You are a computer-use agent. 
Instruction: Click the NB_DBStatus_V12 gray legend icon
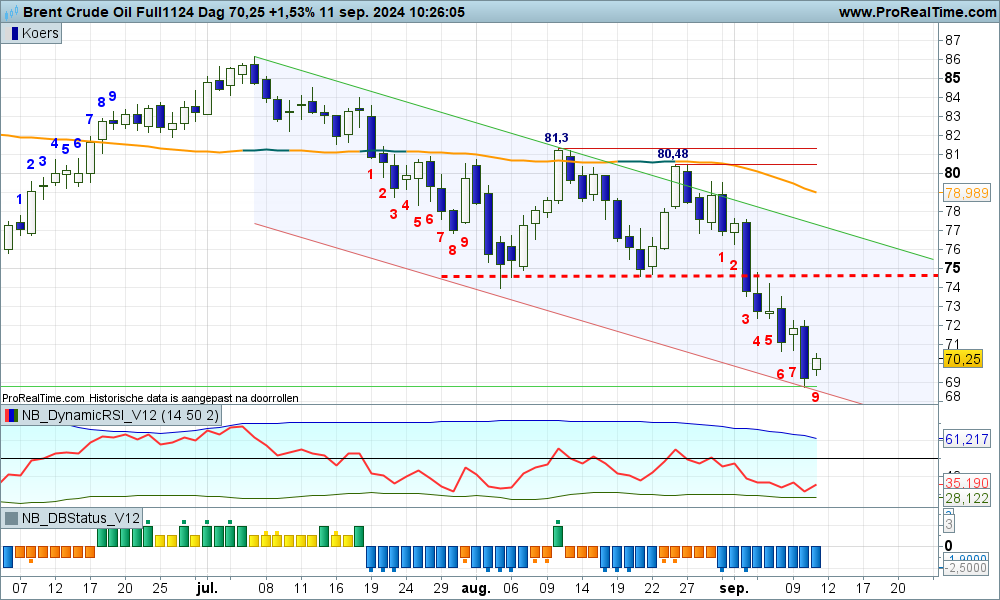[12, 518]
